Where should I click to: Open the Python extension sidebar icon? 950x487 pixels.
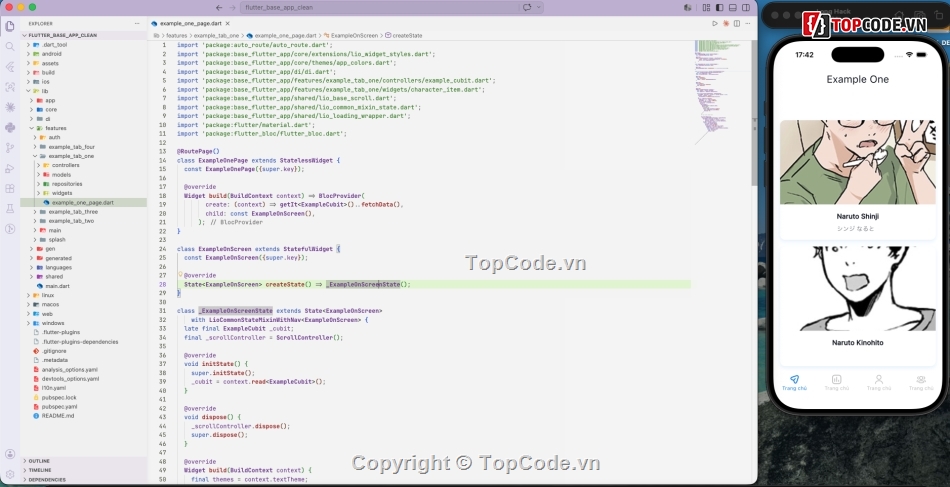[x=10, y=127]
